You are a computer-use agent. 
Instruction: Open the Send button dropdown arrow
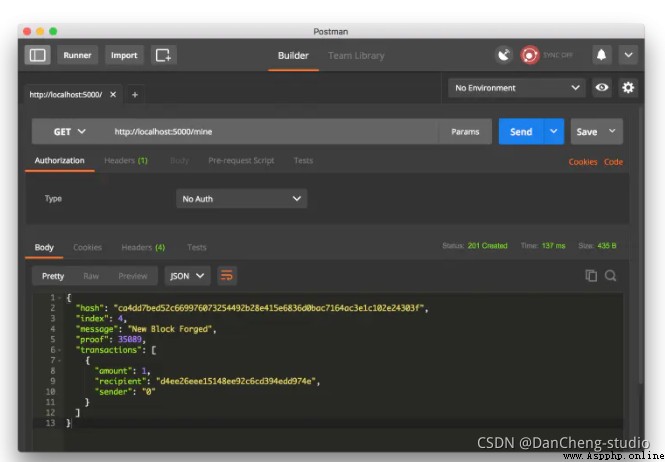point(554,132)
